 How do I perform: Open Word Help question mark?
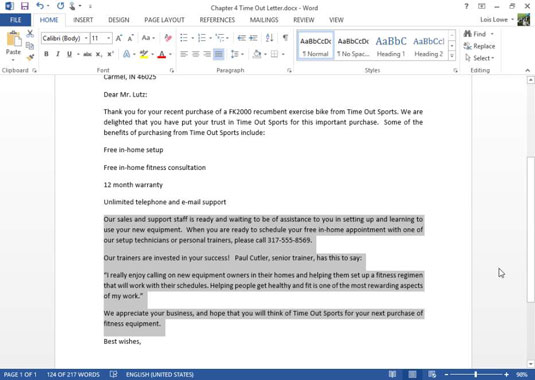466,6
